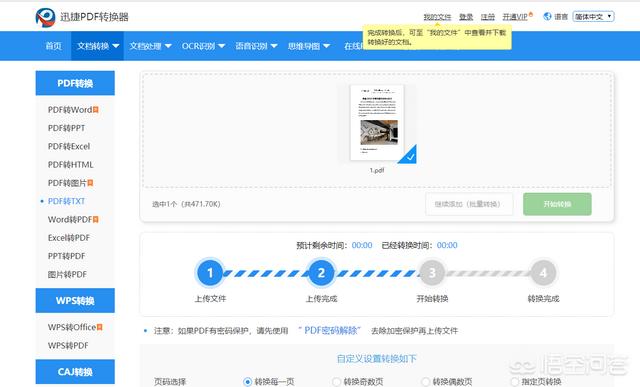Click the globe language icon
The image size is (640, 387).
(x=547, y=16)
